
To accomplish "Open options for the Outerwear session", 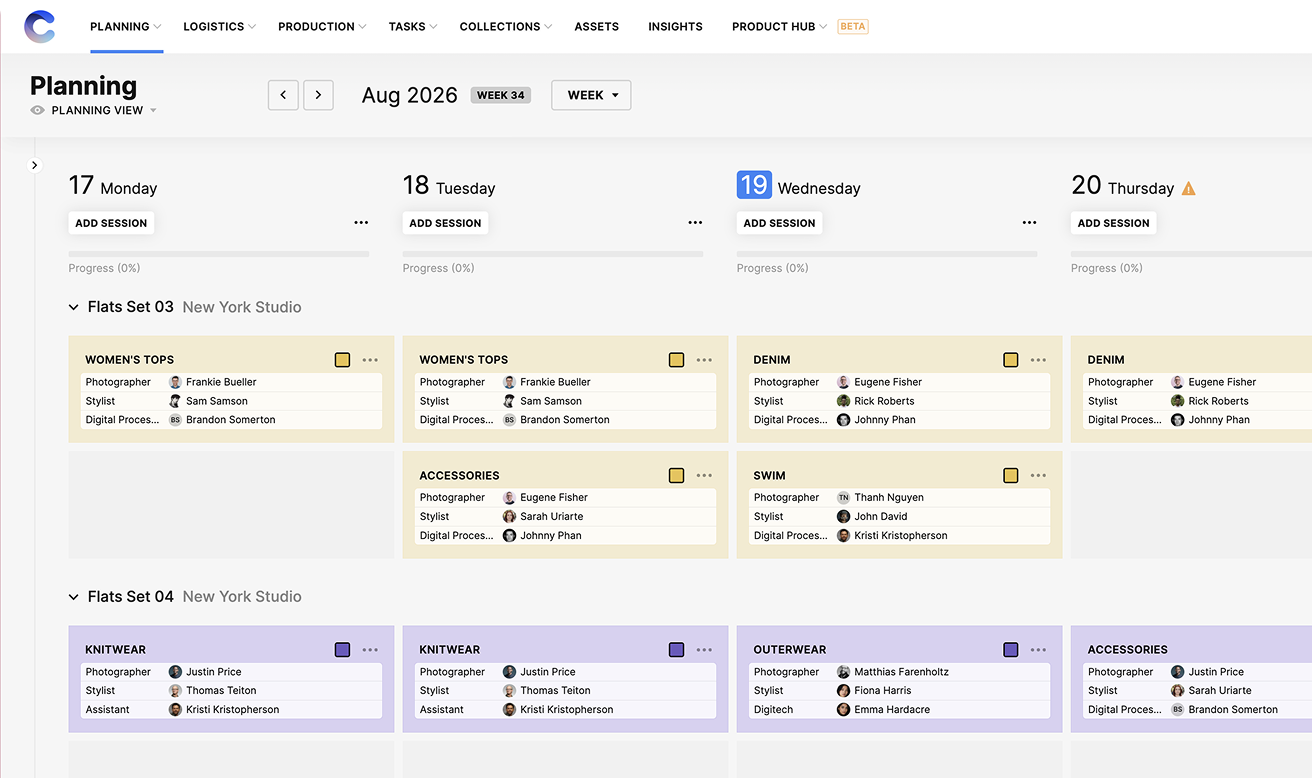I will pos(1038,650).
